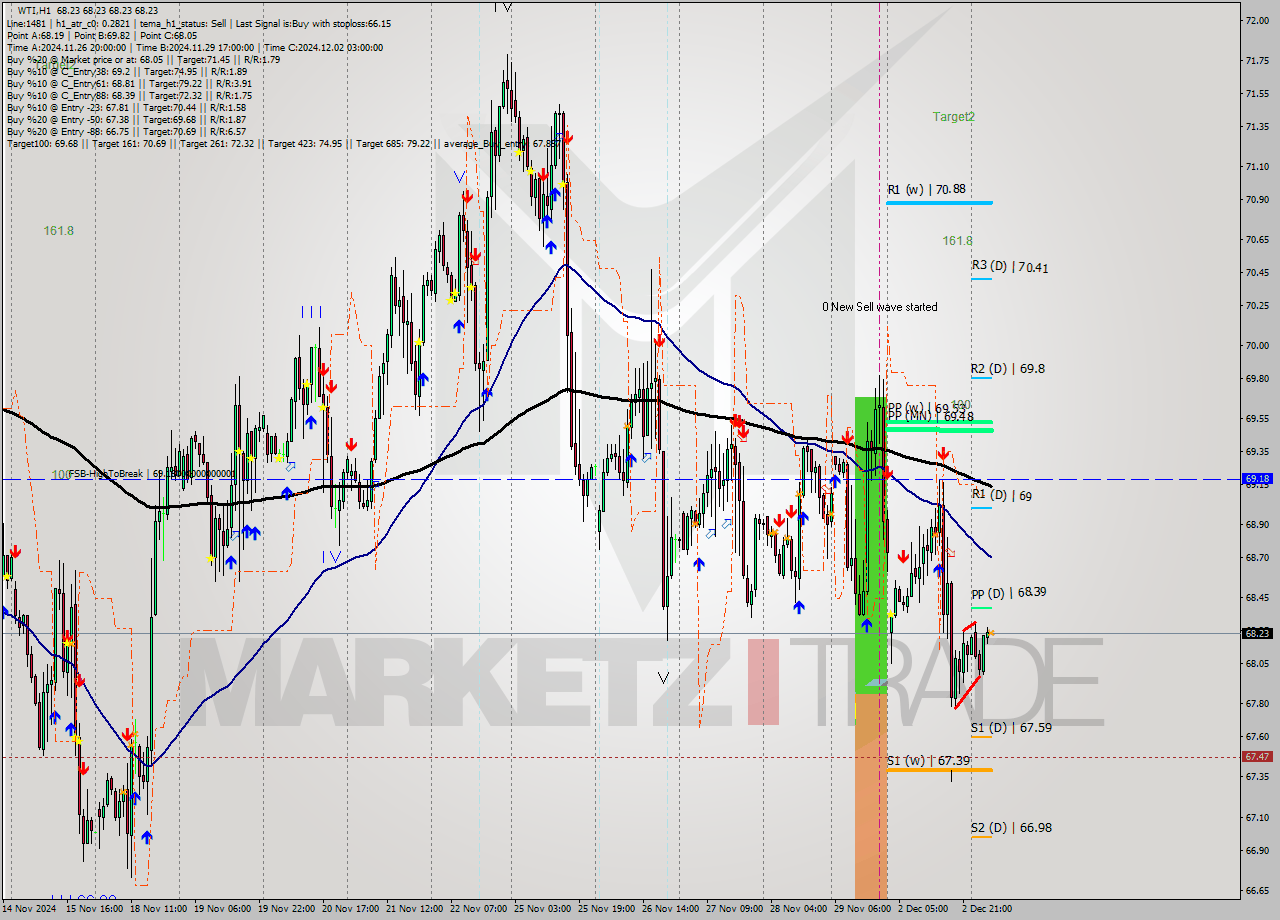Click 'Buy %20 @ Market price or at: 68.05' line
Viewport: 1280px width, 920px height.
coord(143,59)
